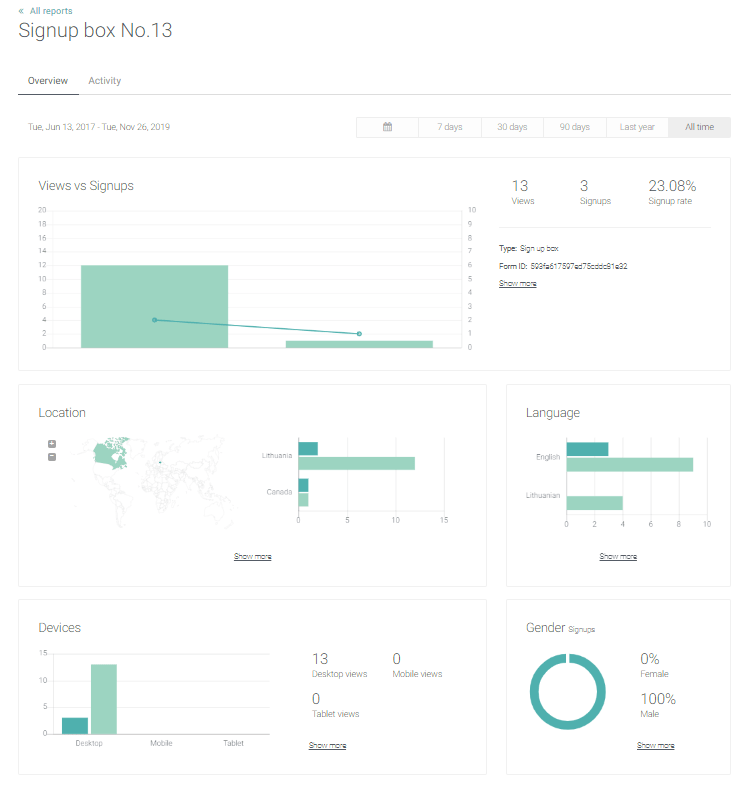The height and width of the screenshot is (786, 749).
Task: Show more in Gender panel
Action: (x=655, y=745)
